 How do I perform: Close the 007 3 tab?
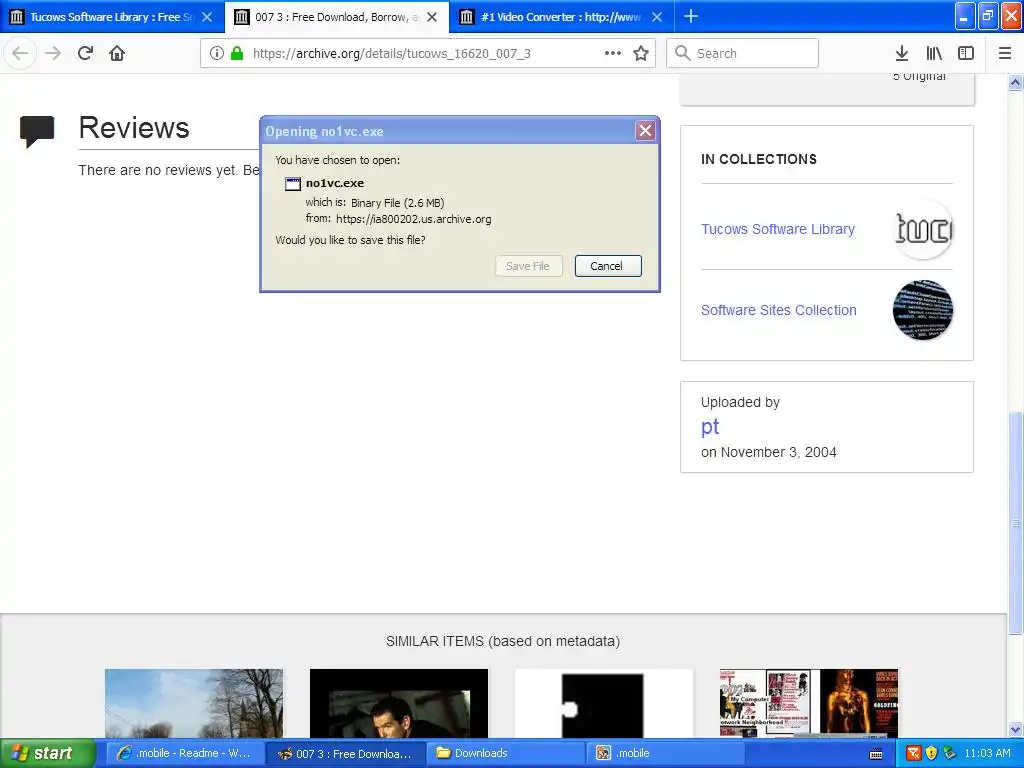coord(432,17)
